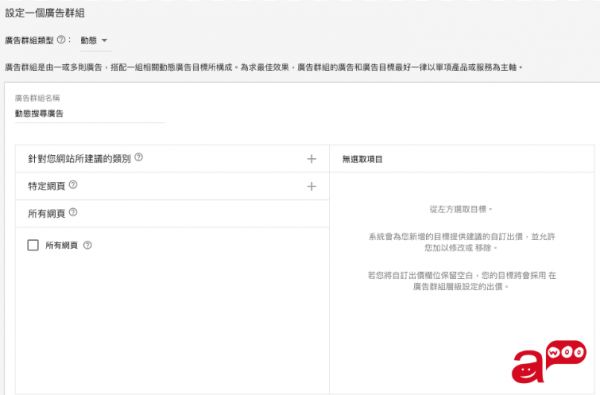Expand 特定網頁 section with plus icon
Screen dimensions: 600x395
(311, 186)
